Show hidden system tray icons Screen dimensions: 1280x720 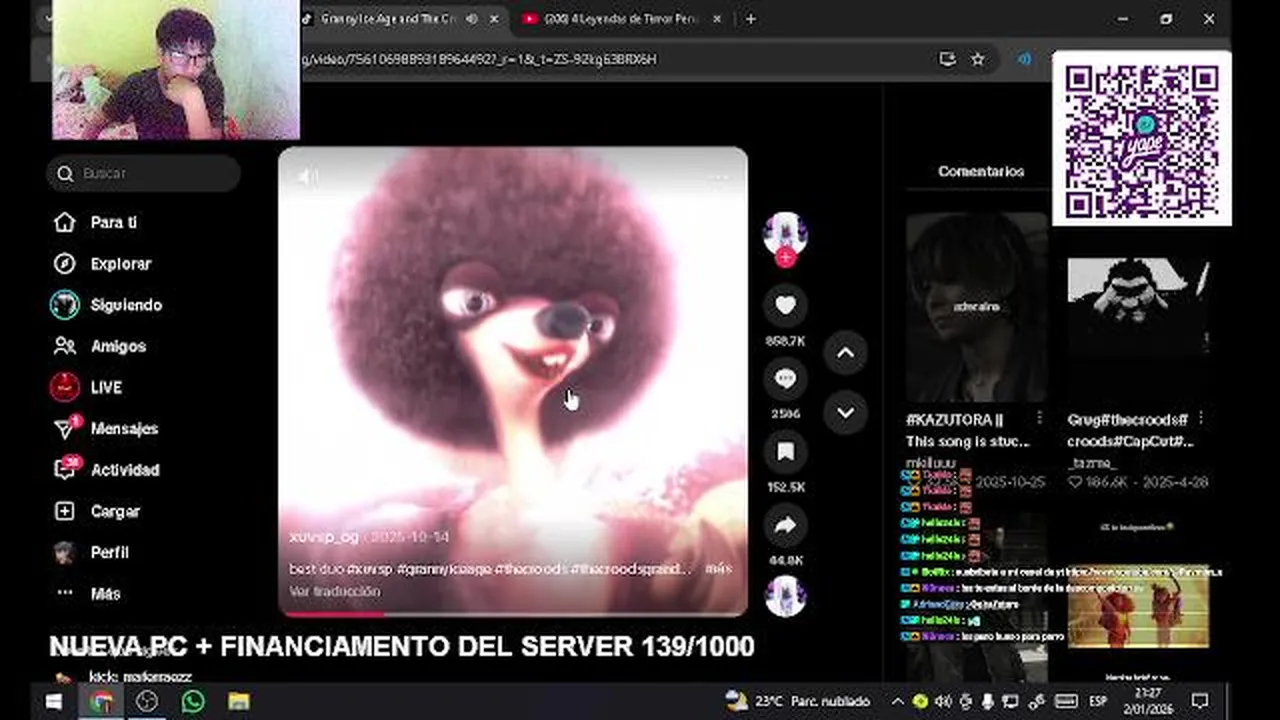(897, 701)
